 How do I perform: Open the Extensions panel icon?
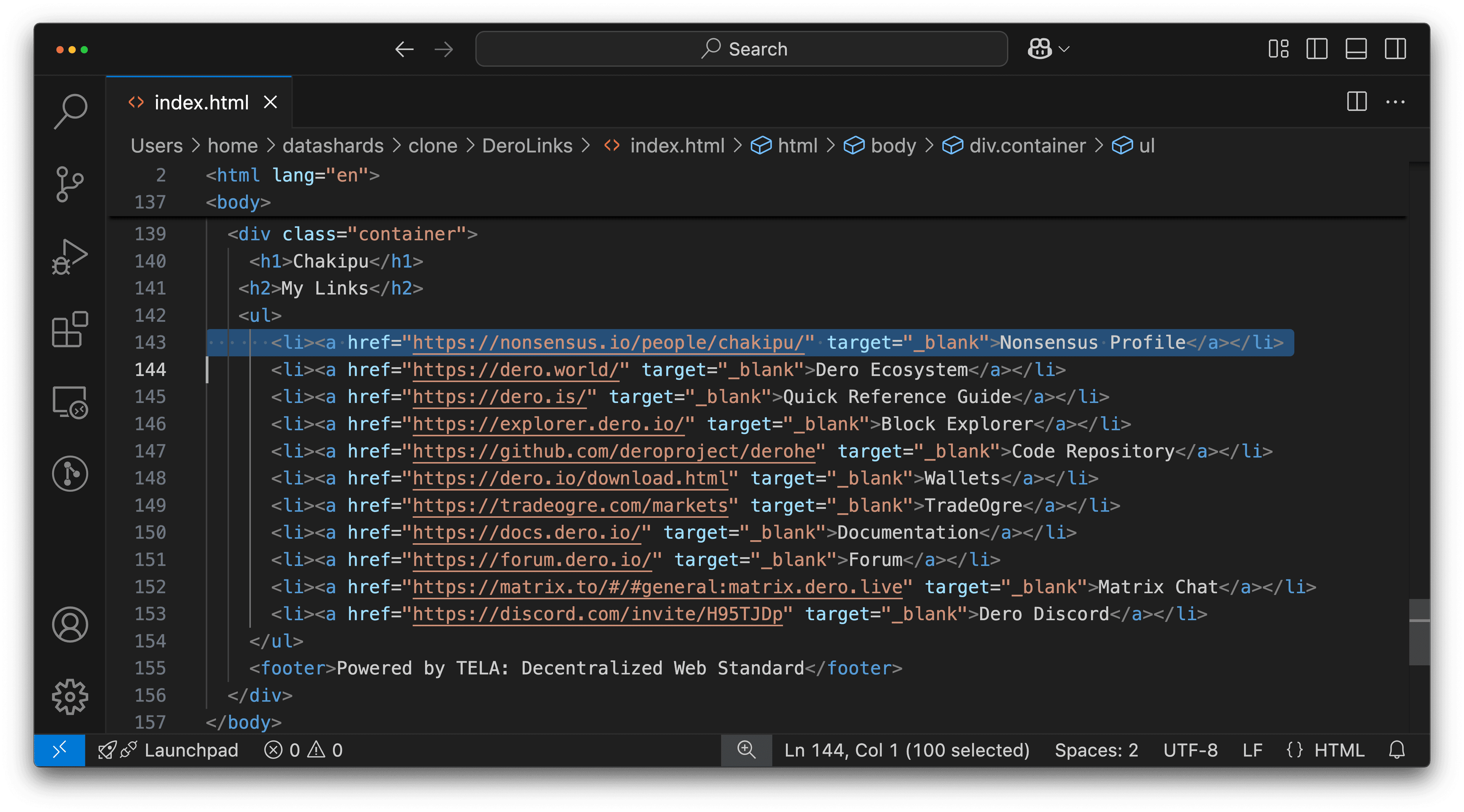pyautogui.click(x=73, y=332)
